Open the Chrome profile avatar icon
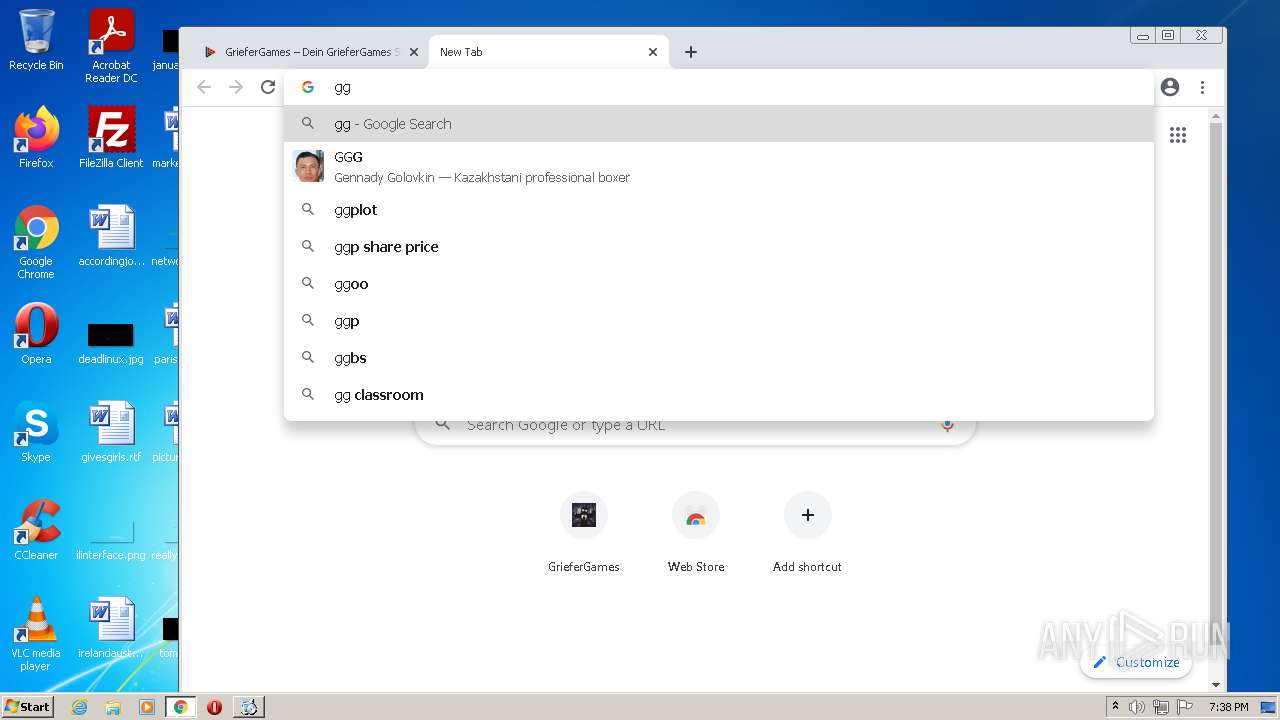The width and height of the screenshot is (1280, 720). [1170, 87]
